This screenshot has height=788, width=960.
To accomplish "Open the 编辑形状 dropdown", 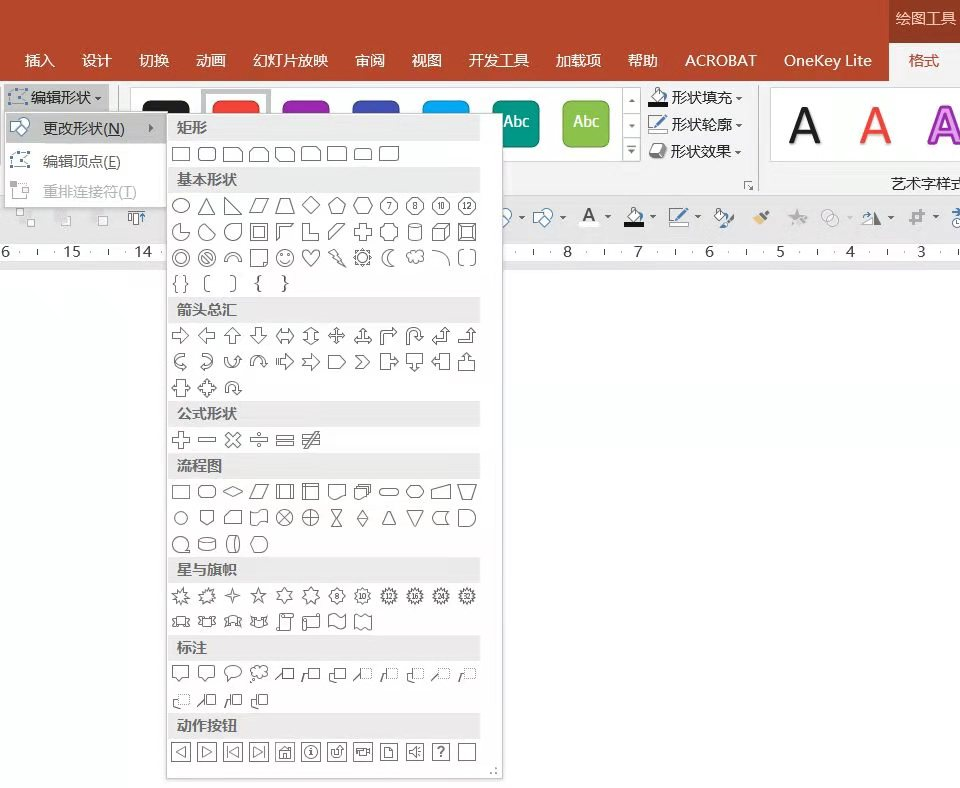I will [x=56, y=97].
